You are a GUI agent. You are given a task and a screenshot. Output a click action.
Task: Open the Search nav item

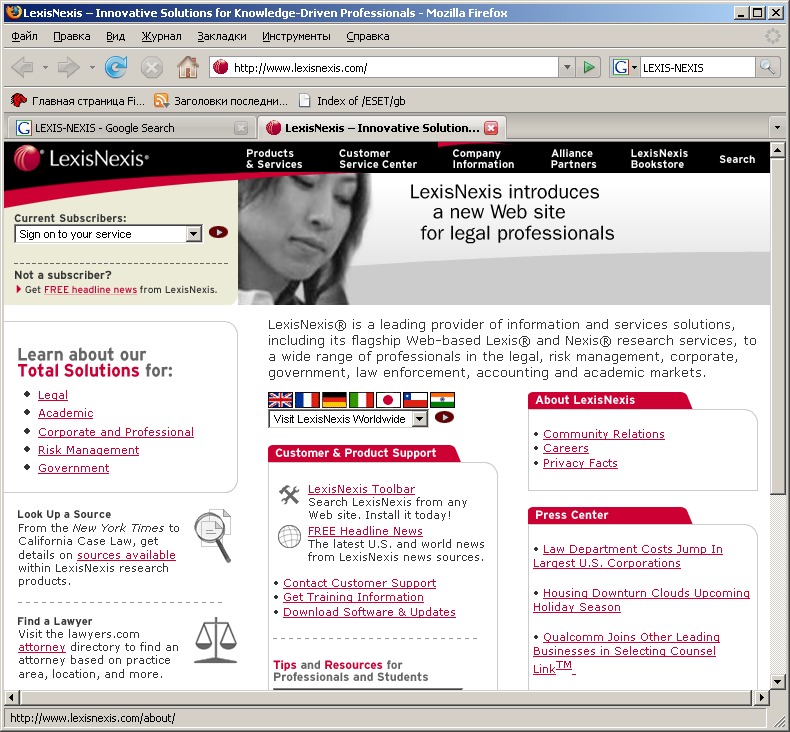(737, 159)
